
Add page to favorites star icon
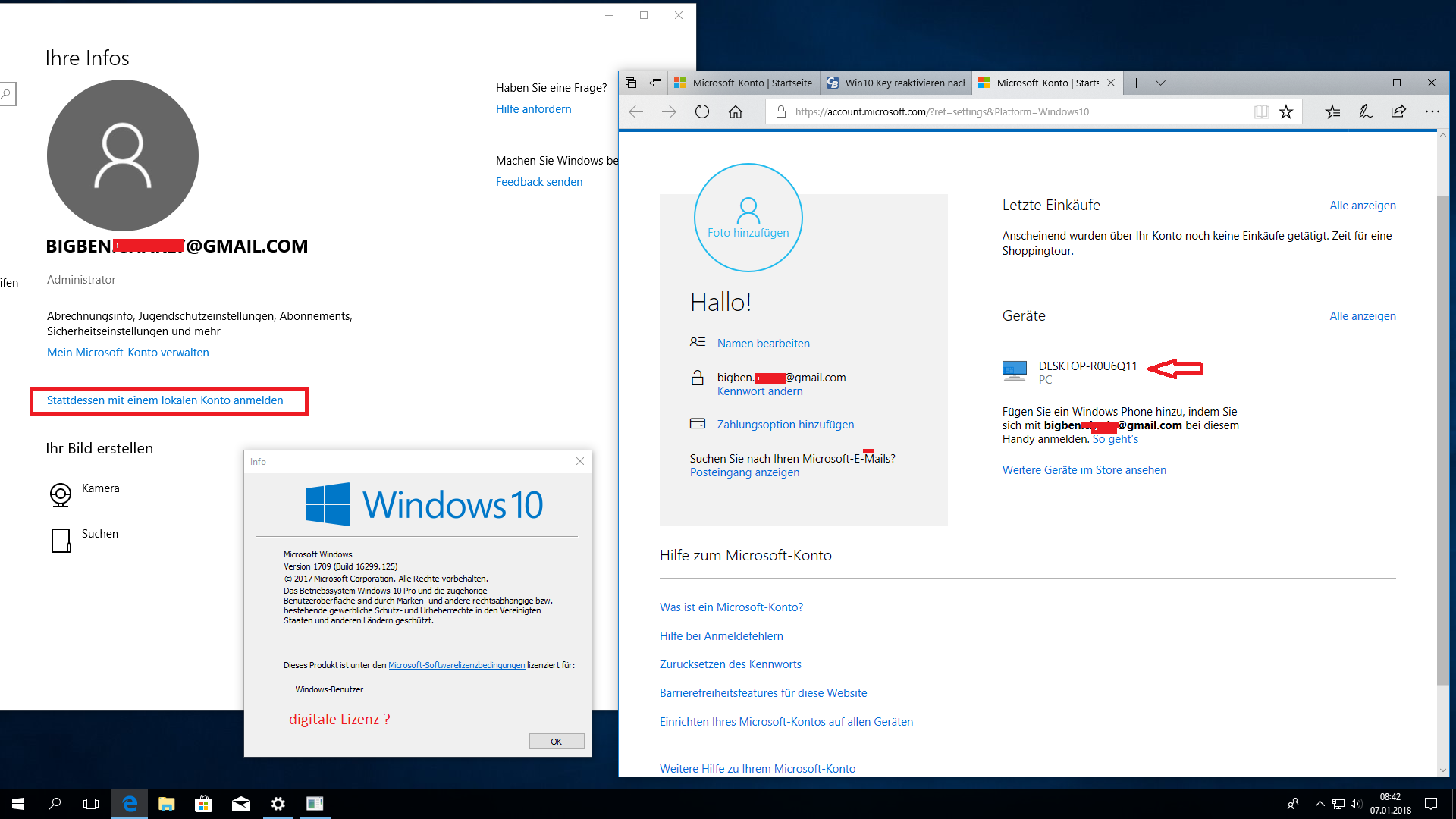(x=1286, y=112)
